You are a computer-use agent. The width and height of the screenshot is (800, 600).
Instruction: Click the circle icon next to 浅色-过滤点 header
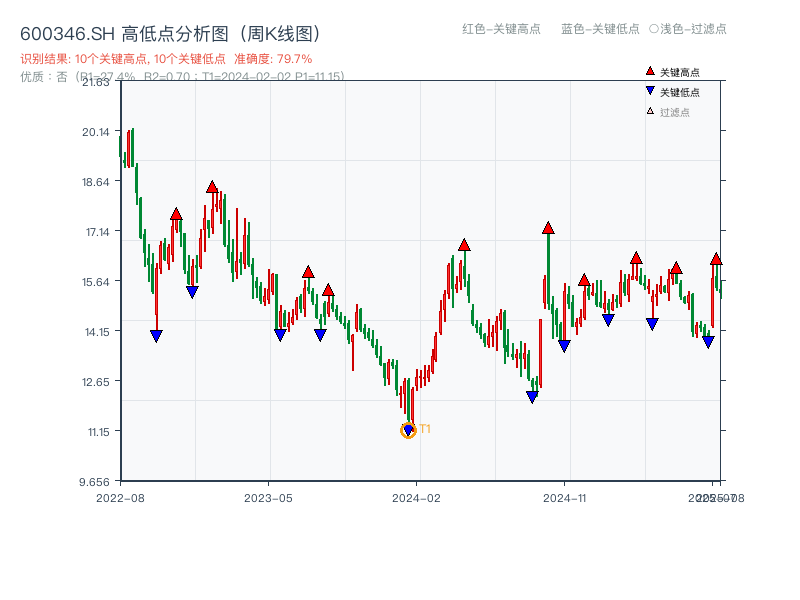[656, 30]
